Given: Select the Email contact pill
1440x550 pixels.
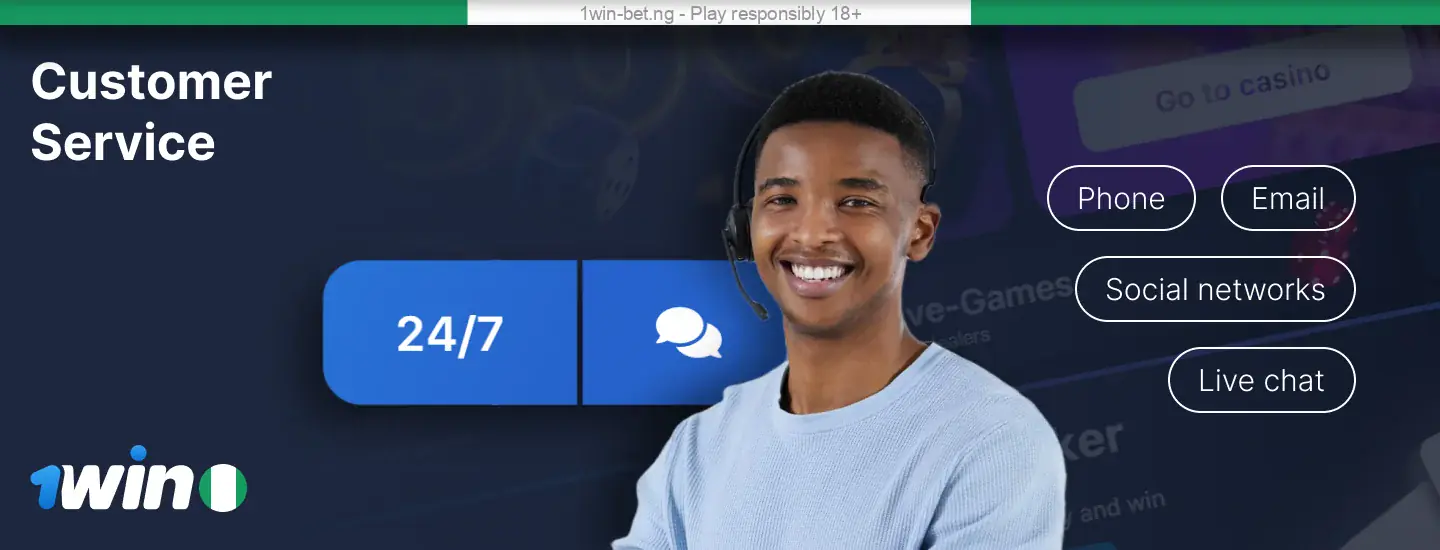Looking at the screenshot, I should click(1288, 198).
